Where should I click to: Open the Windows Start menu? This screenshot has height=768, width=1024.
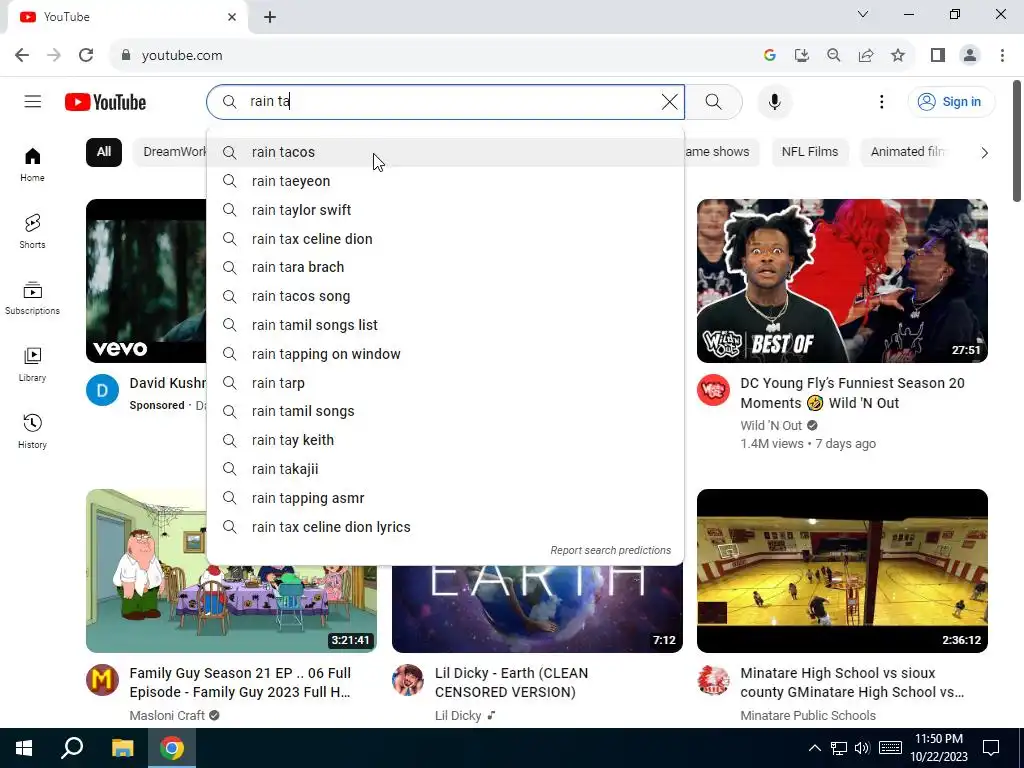pyautogui.click(x=24, y=748)
